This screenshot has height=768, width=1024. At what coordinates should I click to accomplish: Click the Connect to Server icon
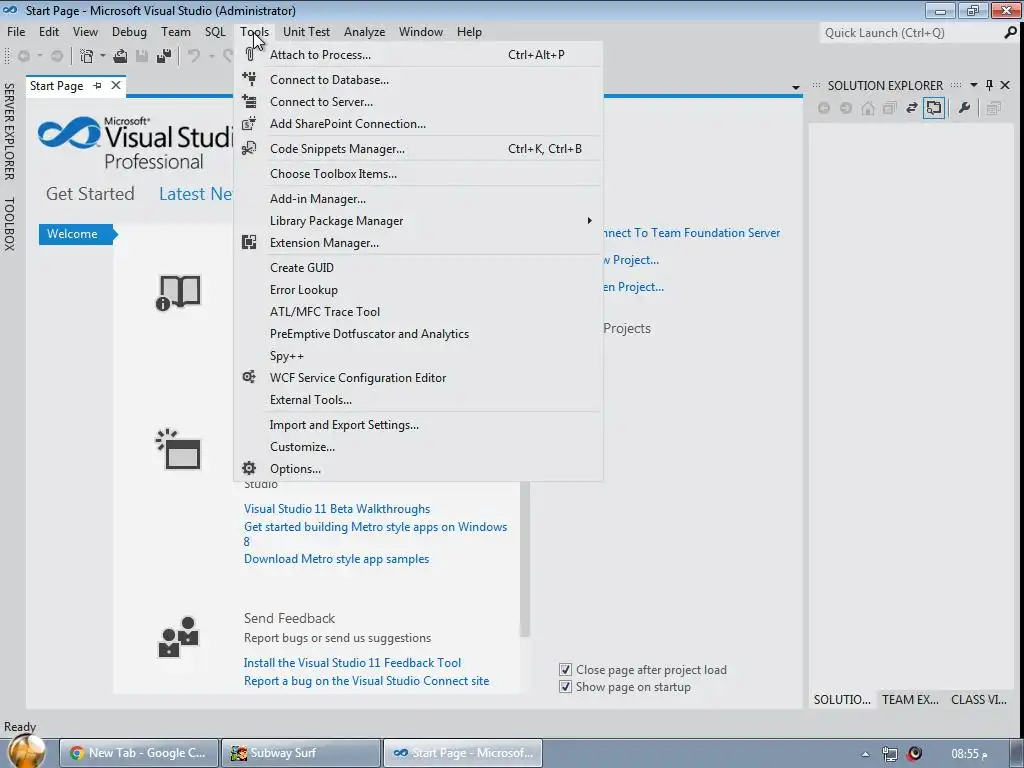(249, 101)
